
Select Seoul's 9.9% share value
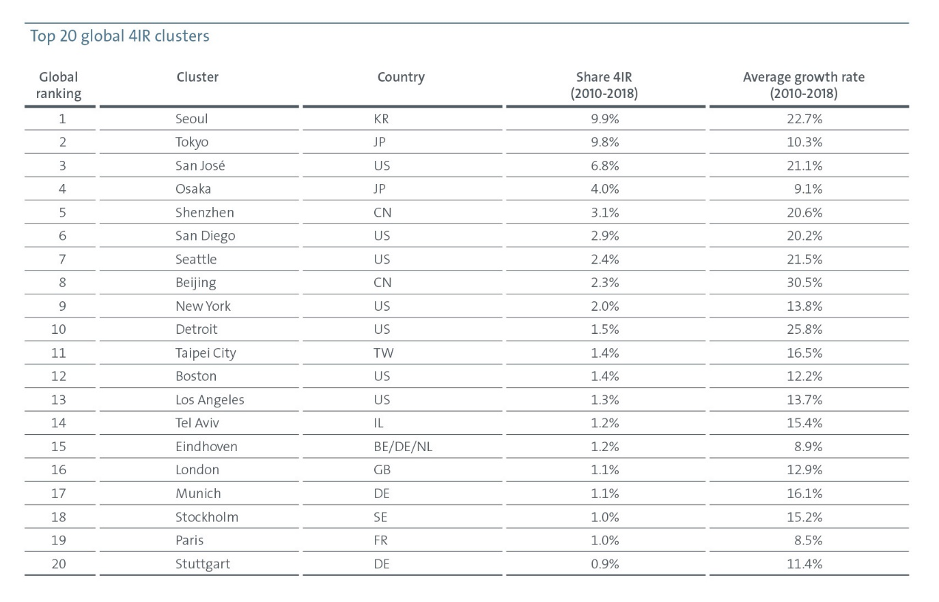point(606,119)
